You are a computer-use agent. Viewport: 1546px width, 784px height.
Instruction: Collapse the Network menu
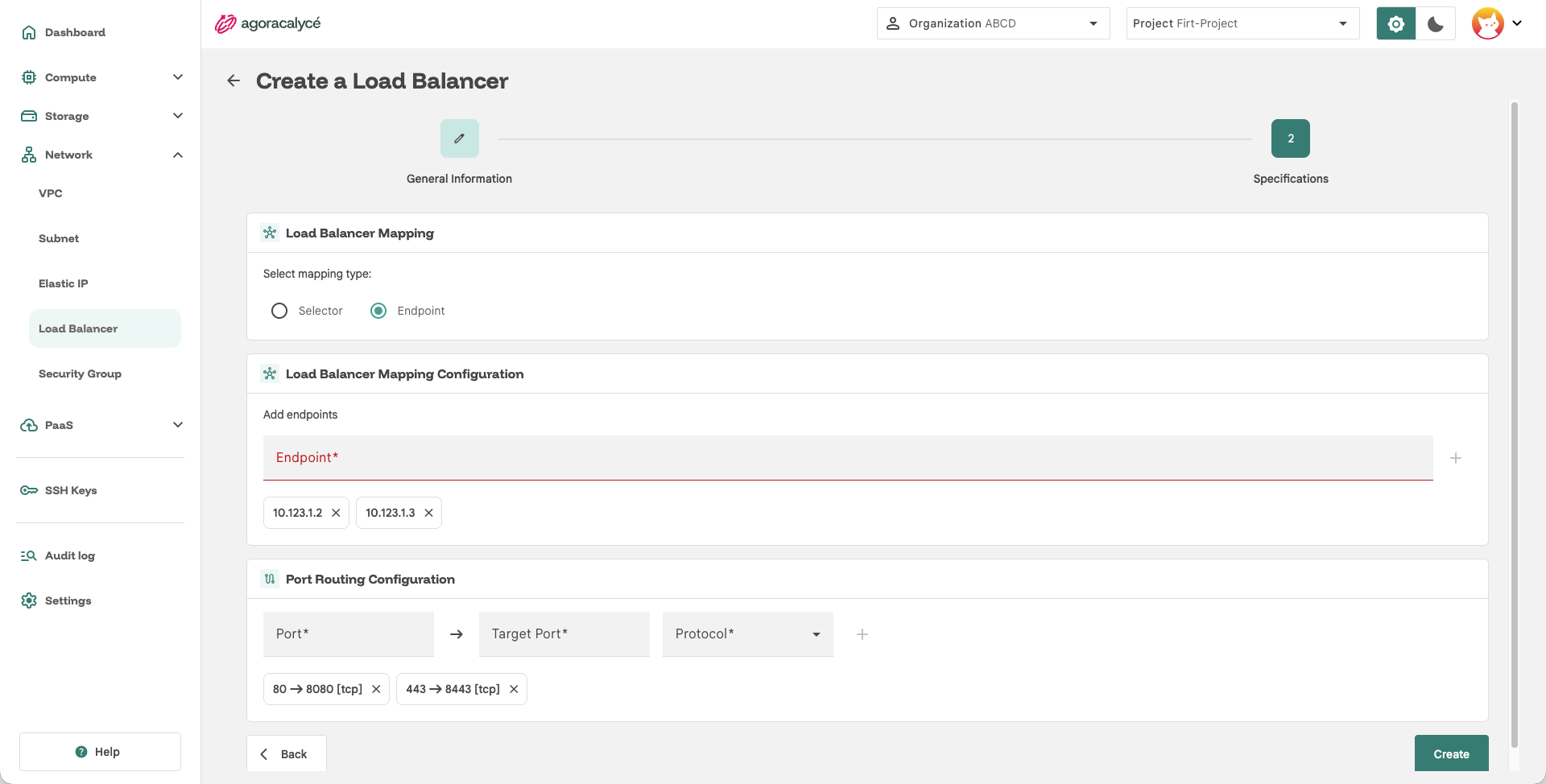101,155
